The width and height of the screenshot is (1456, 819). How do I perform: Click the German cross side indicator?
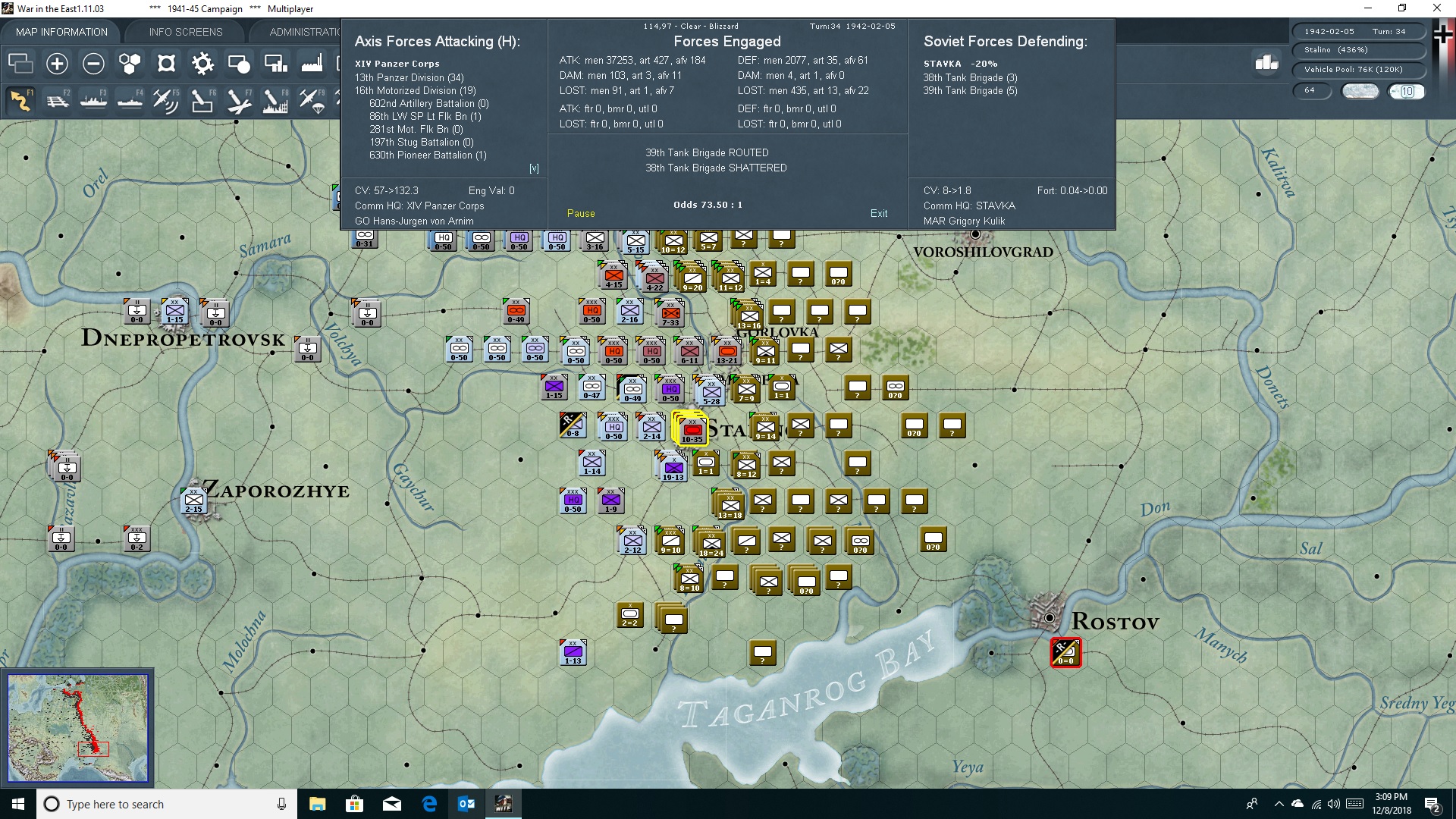pyautogui.click(x=1443, y=35)
